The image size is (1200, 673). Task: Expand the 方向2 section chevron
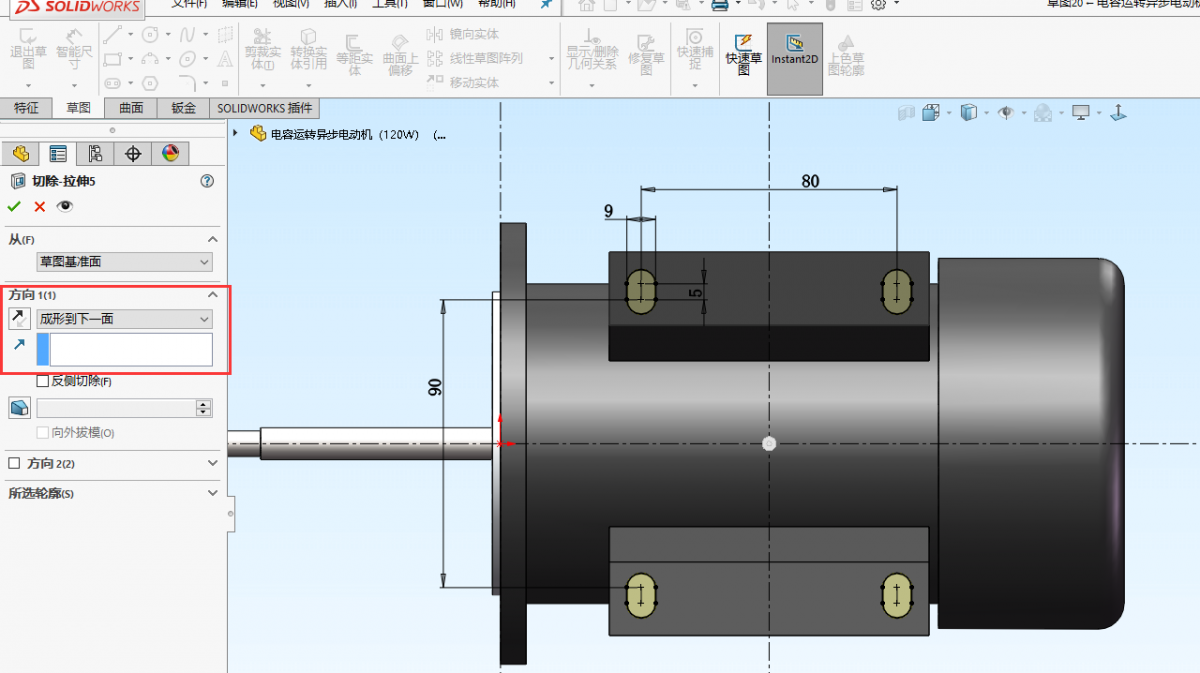pyautogui.click(x=212, y=463)
